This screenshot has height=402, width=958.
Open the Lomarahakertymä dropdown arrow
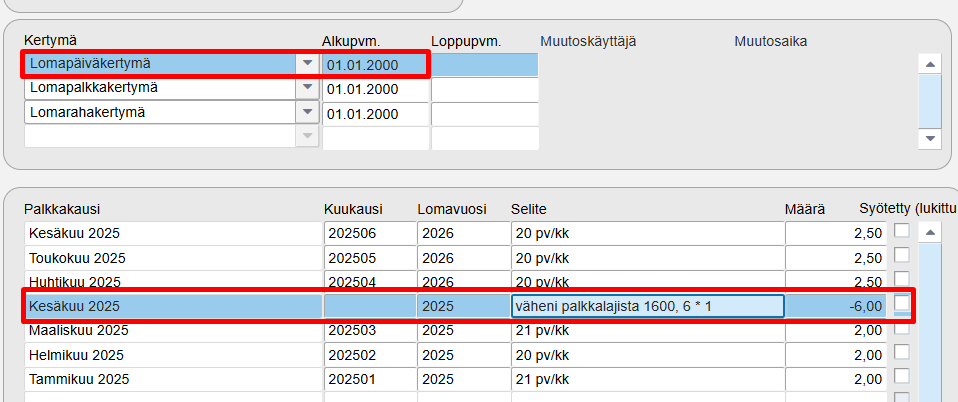point(307,113)
